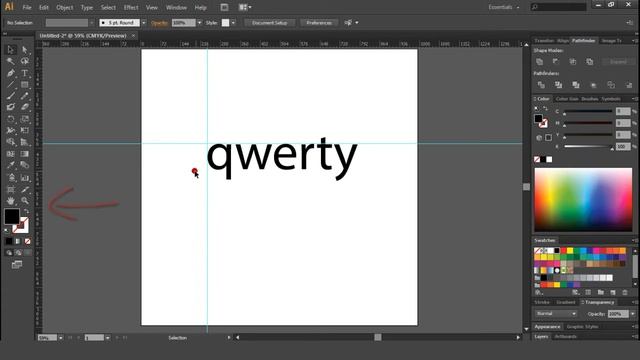
Task: Select the Perspective Grid tool
Action: click(x=24, y=142)
